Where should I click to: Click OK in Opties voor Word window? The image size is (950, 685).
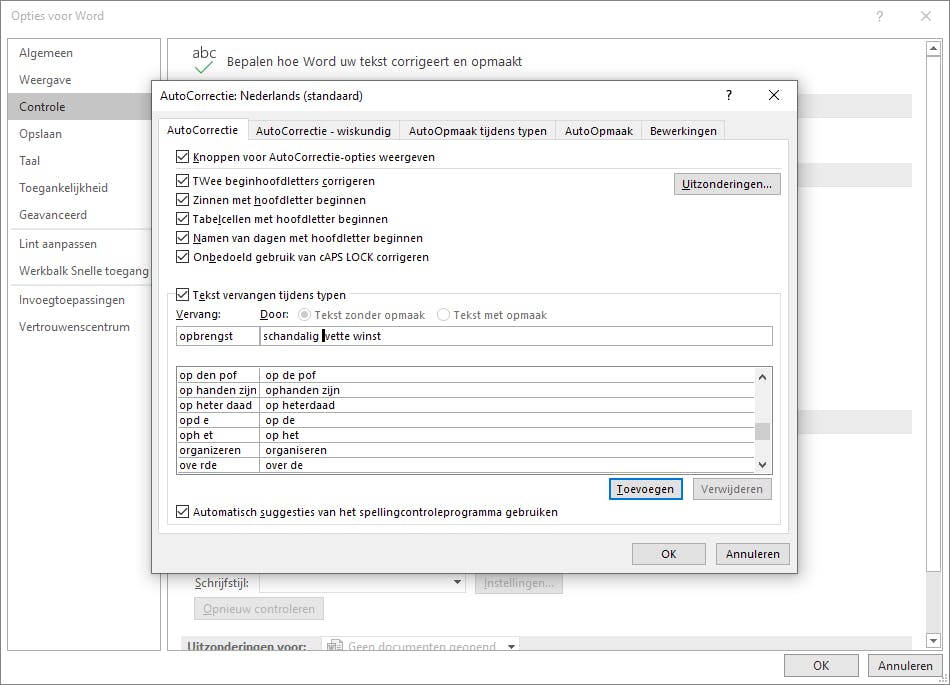point(821,666)
